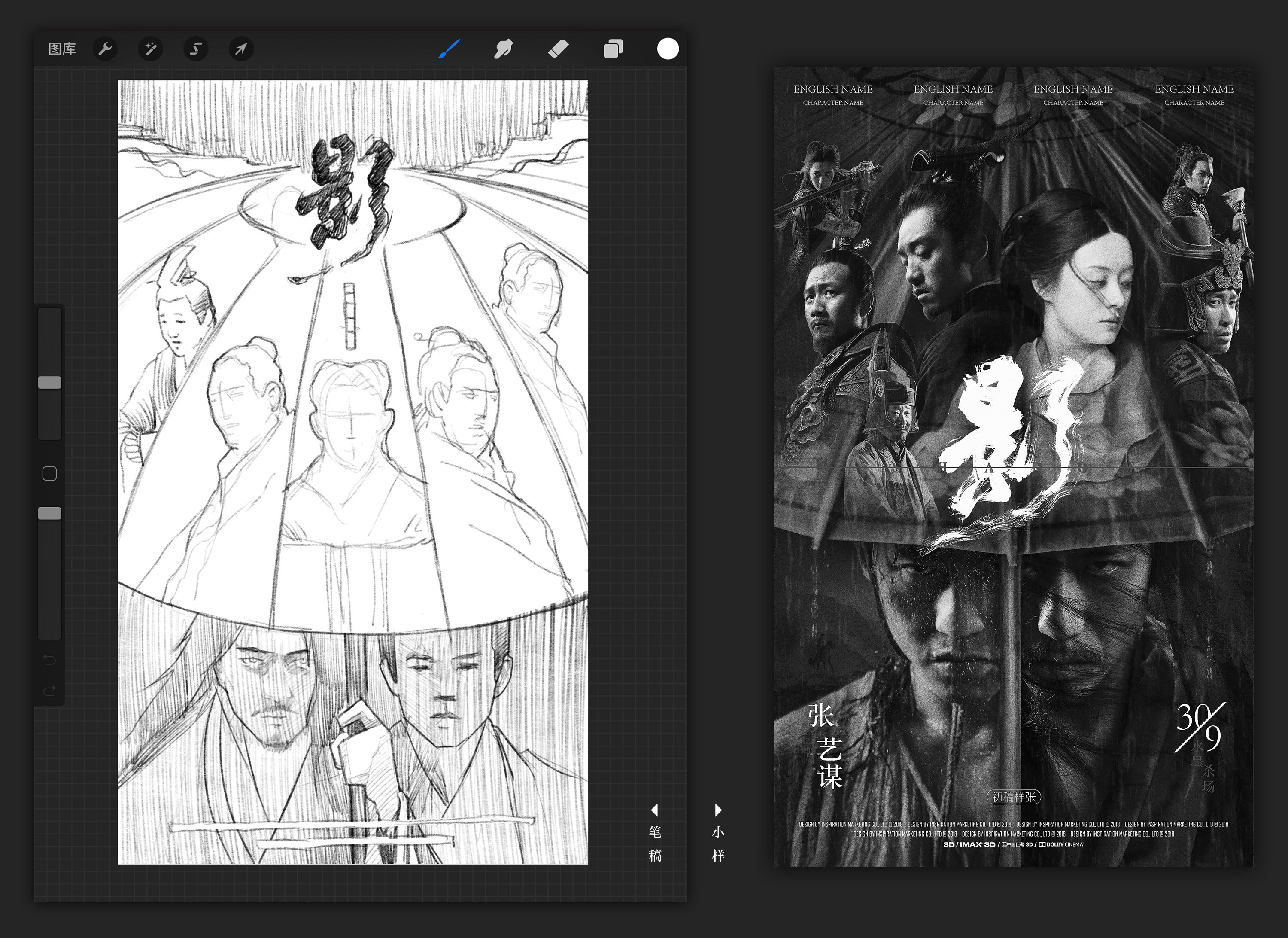Click the brush opacity slider handle

(x=49, y=514)
